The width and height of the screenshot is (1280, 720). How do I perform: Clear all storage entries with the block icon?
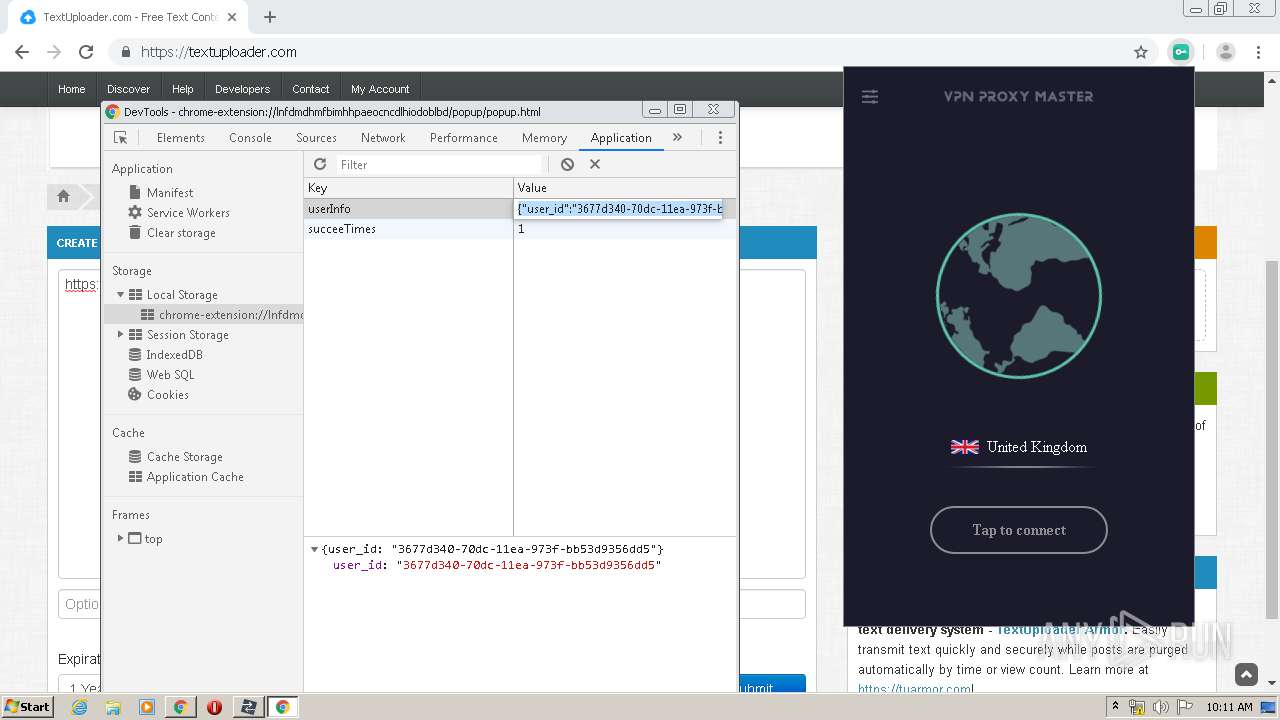click(x=567, y=164)
